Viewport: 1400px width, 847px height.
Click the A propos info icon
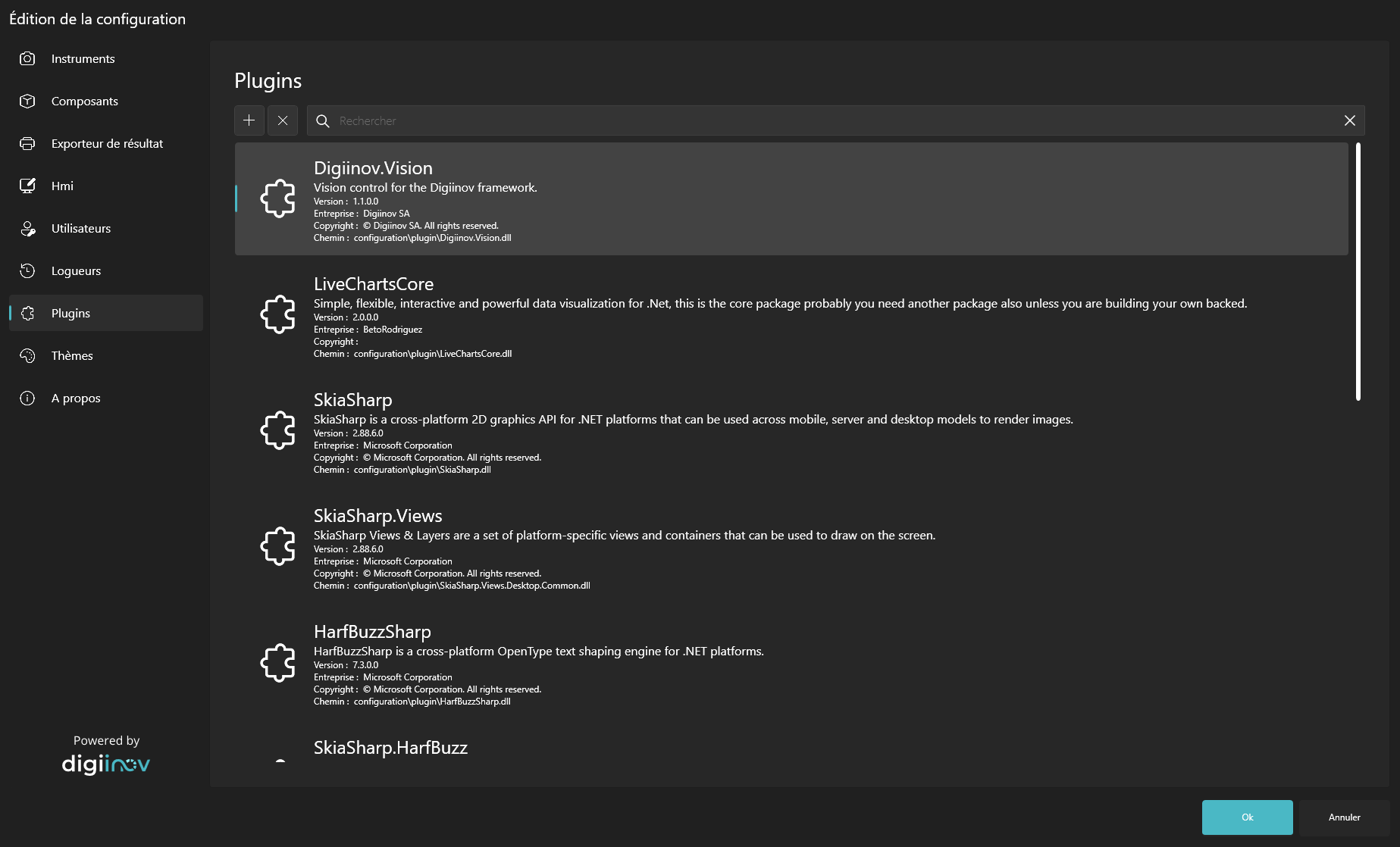pos(27,398)
